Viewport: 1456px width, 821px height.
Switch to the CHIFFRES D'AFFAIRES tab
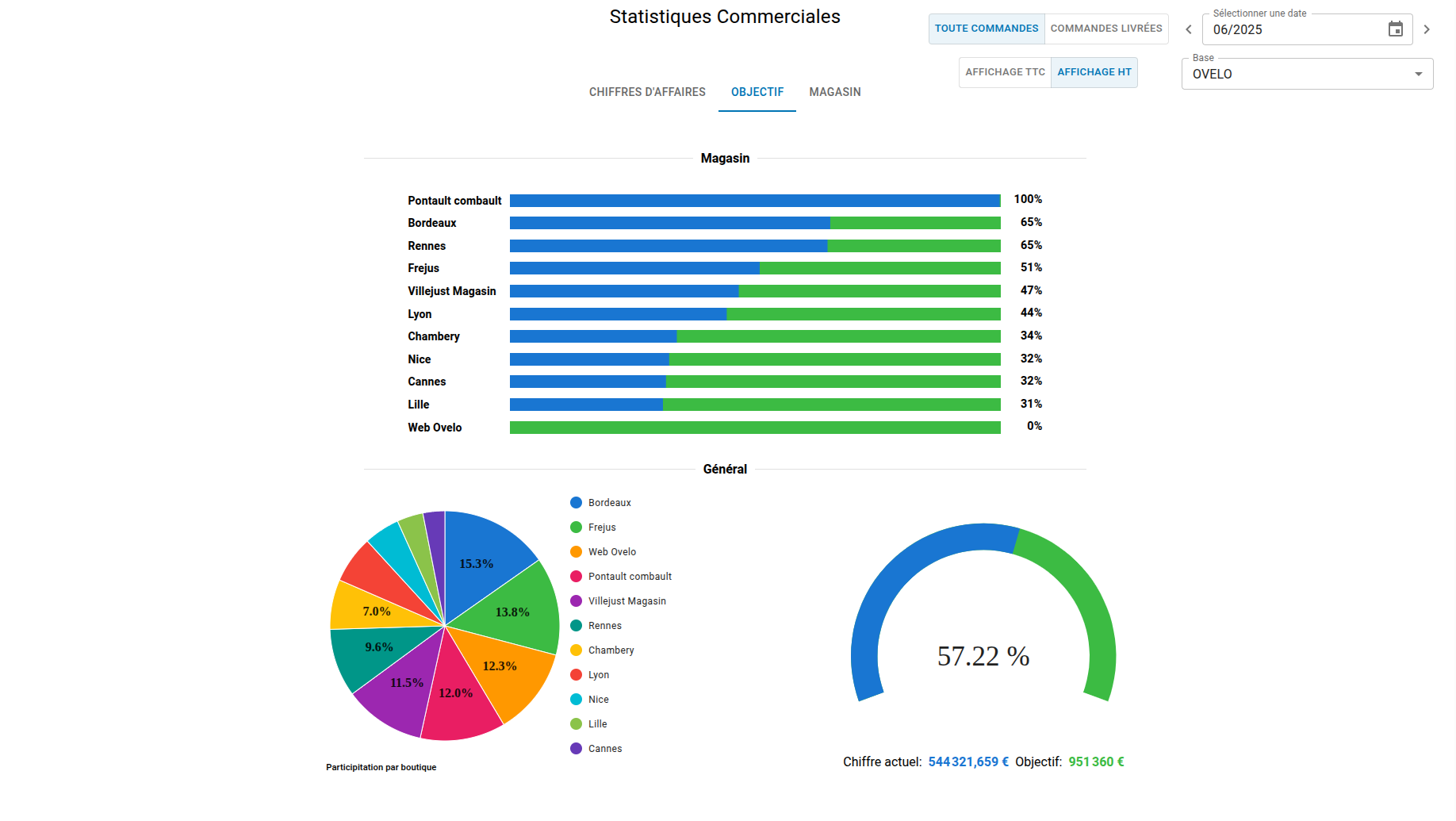(646, 92)
